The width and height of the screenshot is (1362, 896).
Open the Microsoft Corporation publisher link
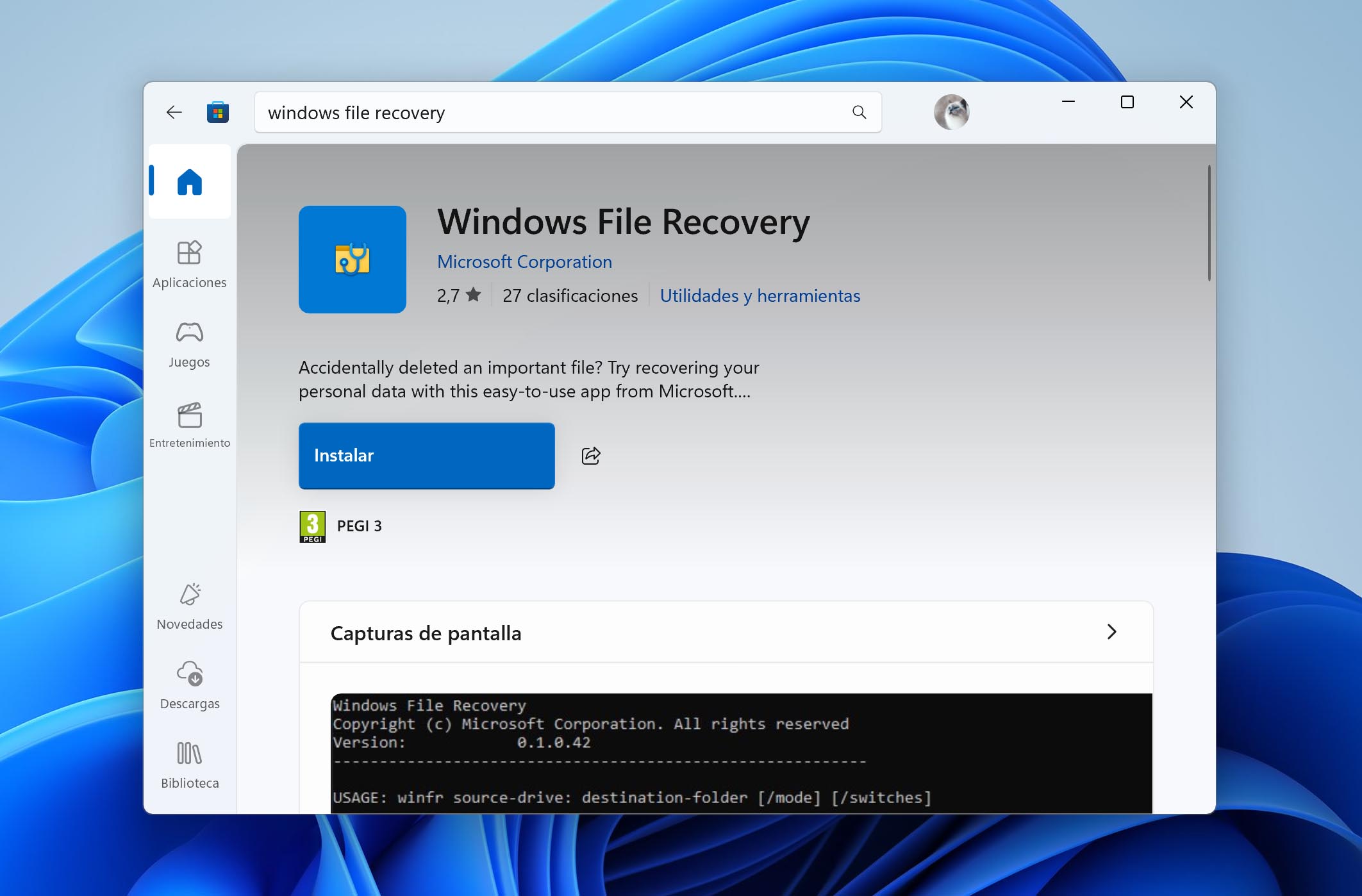[x=524, y=261]
